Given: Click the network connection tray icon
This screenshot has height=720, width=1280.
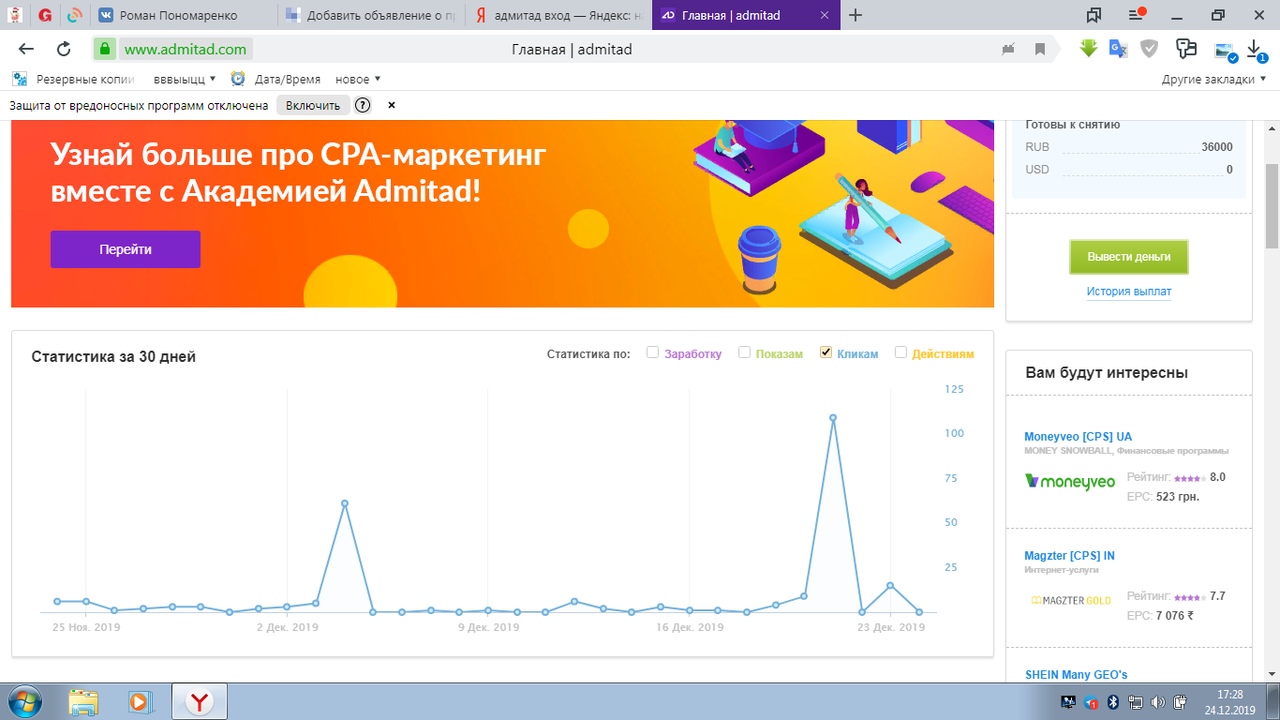Looking at the screenshot, I should [x=1135, y=702].
